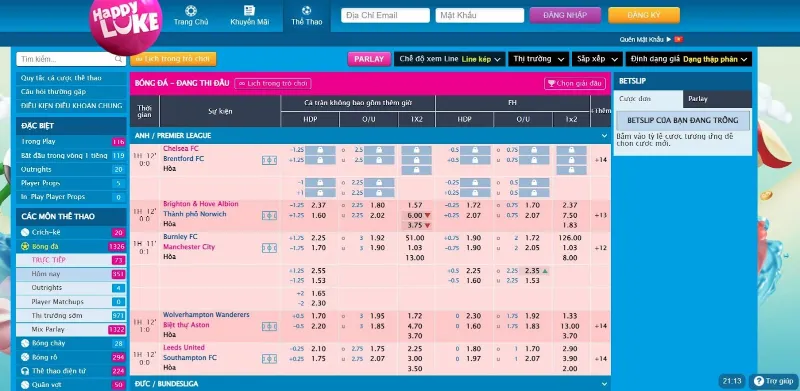Select odds 1.03 for Manchester City win
Screen dimensions: 800x391
tap(416, 248)
